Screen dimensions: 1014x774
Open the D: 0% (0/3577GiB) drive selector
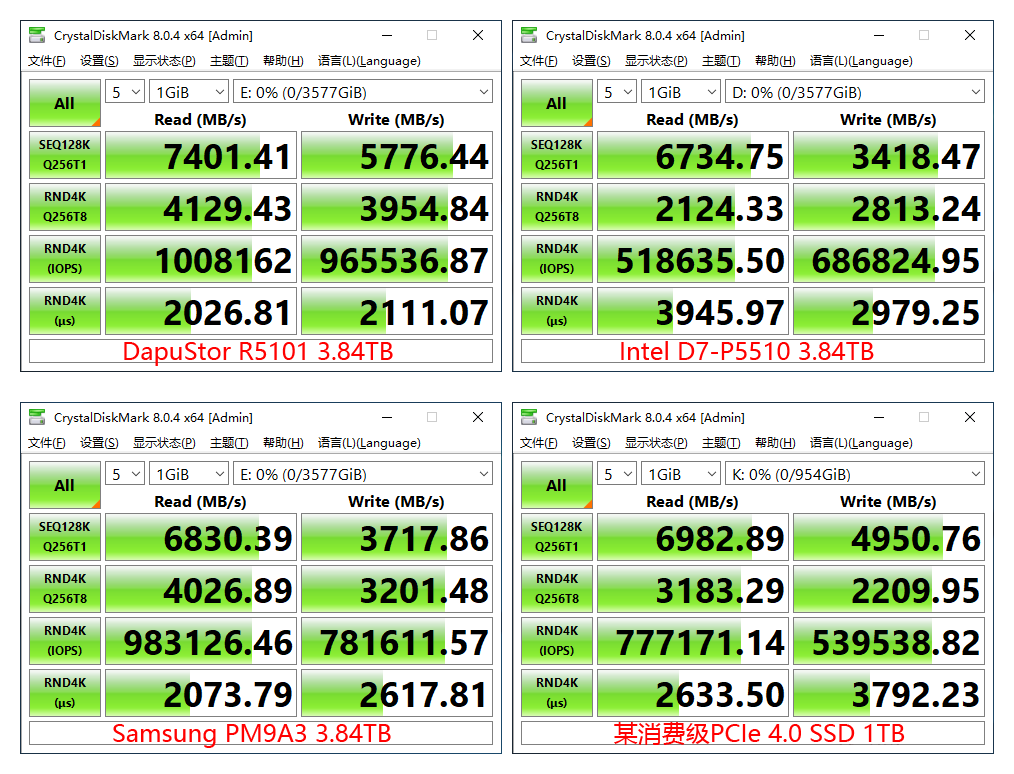[x=855, y=92]
